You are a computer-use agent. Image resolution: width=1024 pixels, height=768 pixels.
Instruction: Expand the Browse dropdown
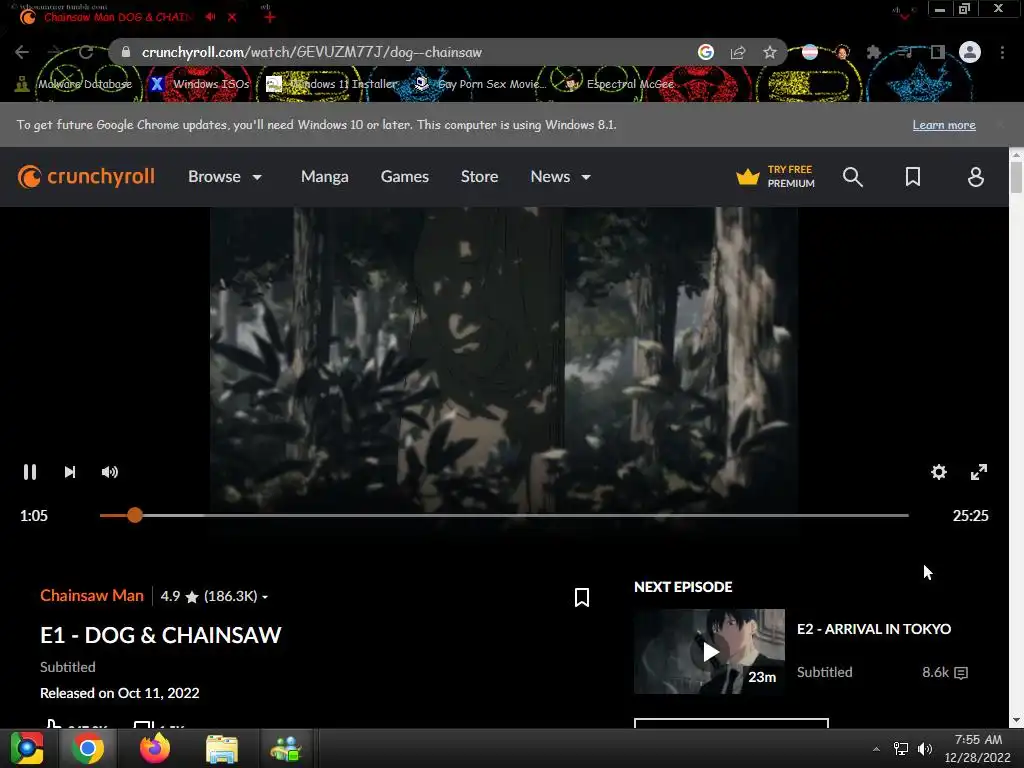click(x=225, y=177)
